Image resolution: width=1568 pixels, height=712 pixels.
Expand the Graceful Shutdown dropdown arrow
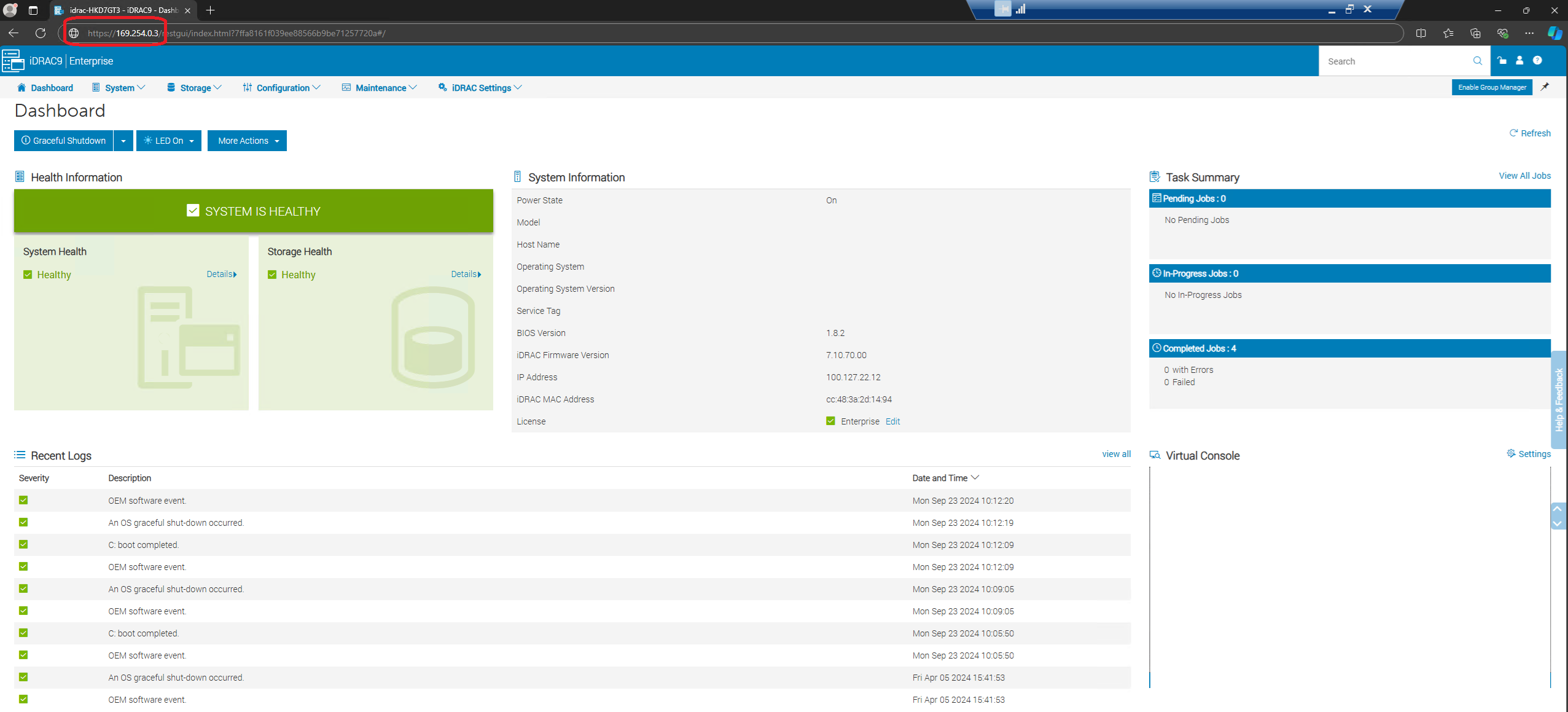coord(123,141)
